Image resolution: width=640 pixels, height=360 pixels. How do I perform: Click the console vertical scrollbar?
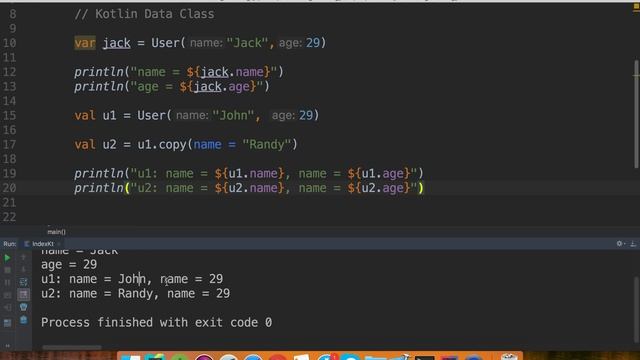636,310
